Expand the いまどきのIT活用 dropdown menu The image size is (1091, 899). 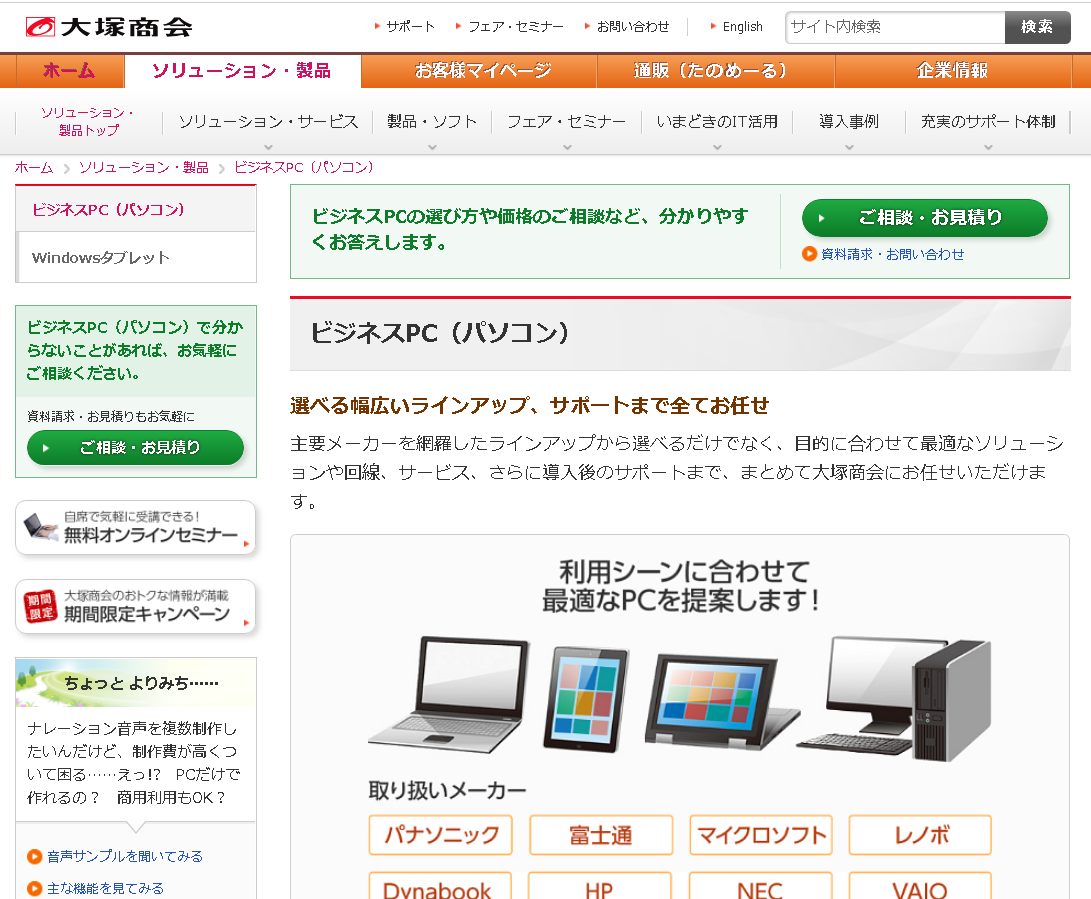(x=717, y=122)
